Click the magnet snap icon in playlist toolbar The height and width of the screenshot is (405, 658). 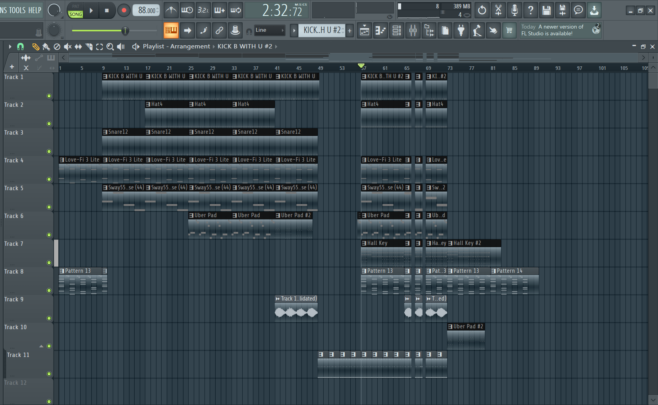tap(22, 46)
